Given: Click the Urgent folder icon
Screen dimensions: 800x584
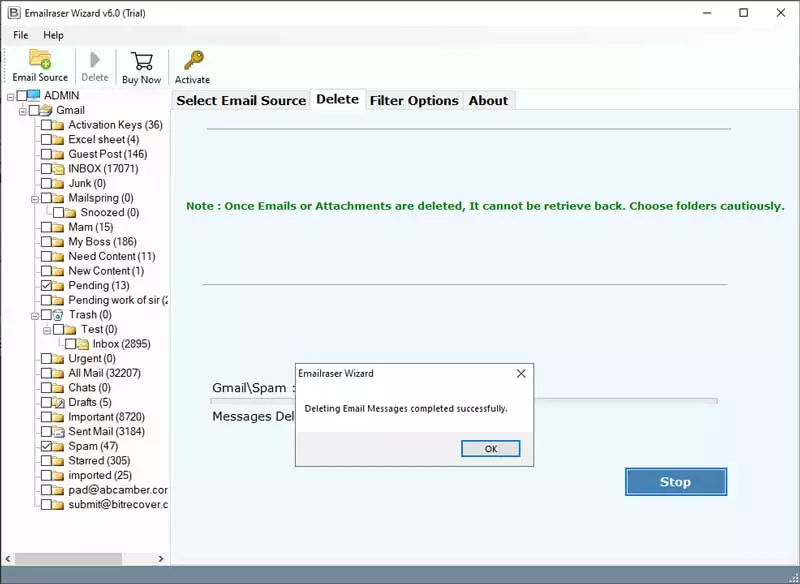Looking at the screenshot, I should click(58, 359).
